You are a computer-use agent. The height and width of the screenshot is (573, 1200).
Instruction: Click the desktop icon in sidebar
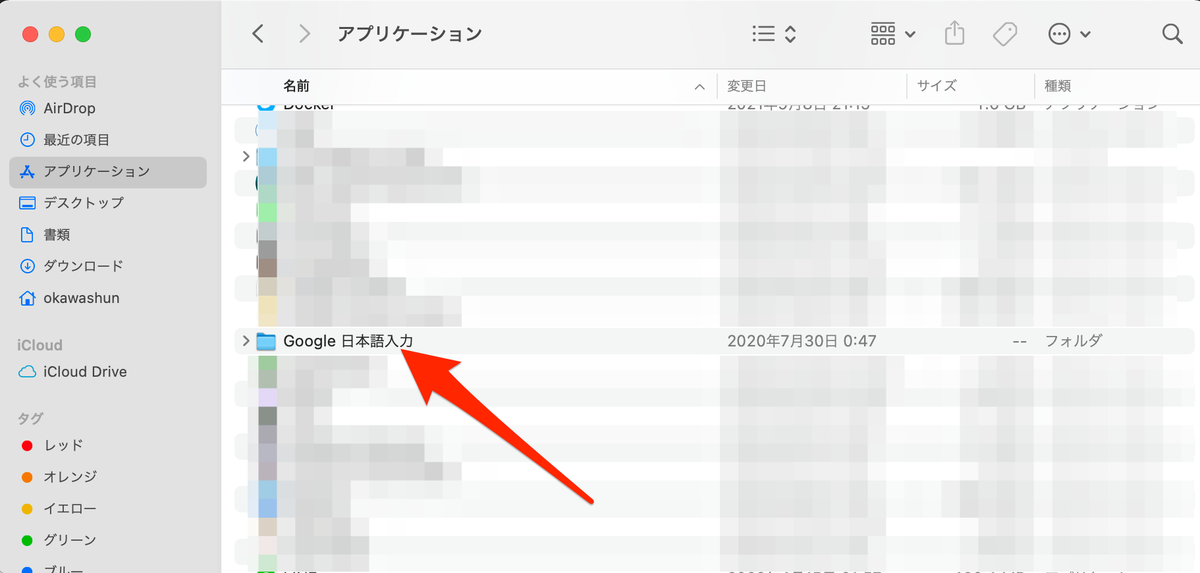click(27, 203)
